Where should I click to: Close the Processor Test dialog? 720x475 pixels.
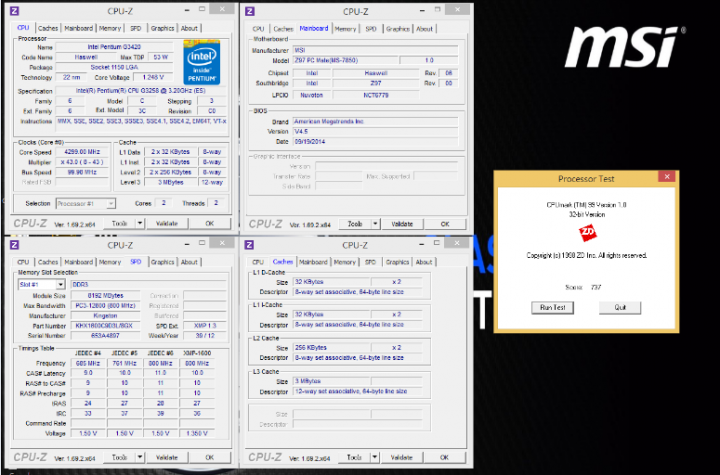click(667, 176)
